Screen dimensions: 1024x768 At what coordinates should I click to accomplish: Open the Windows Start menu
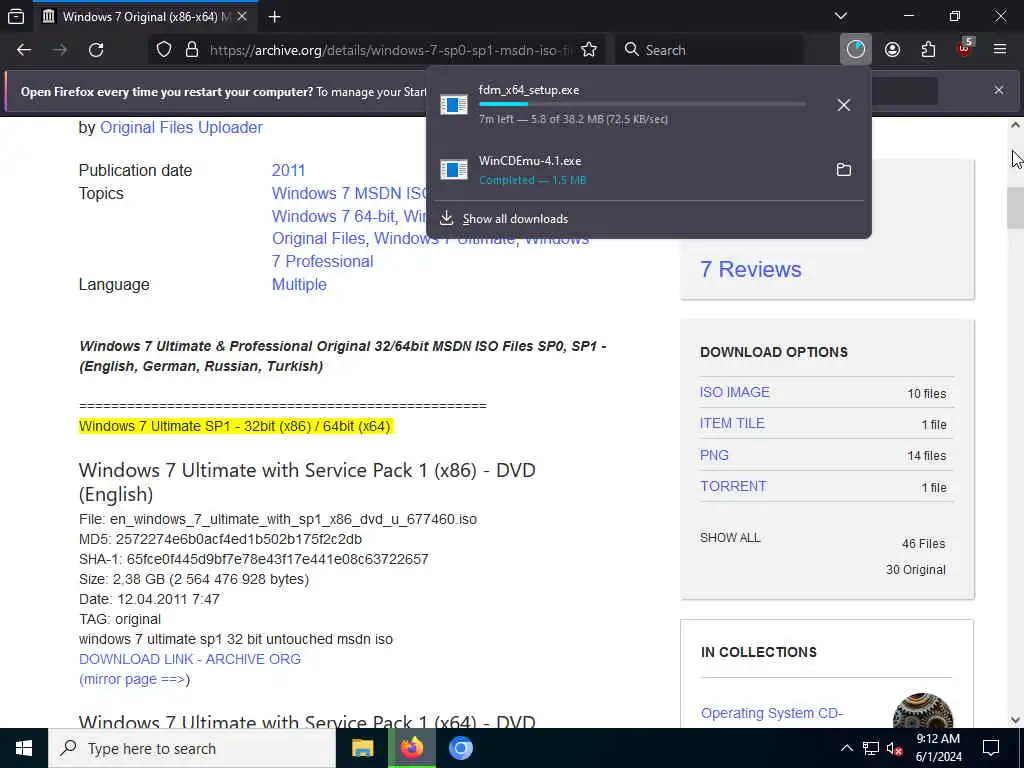[24, 748]
